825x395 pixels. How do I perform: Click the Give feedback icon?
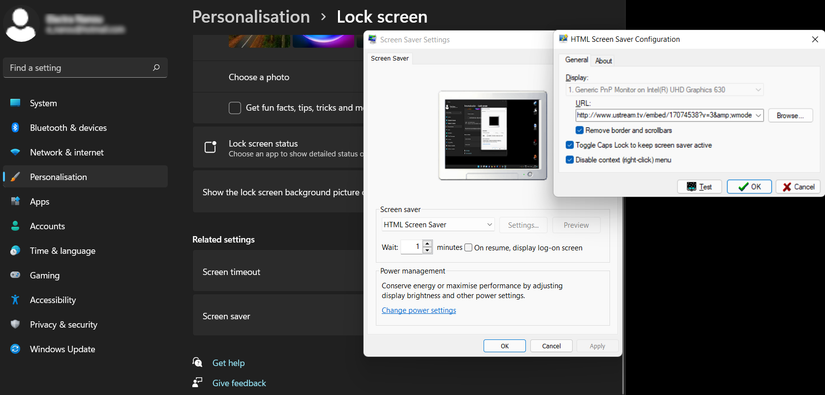(x=198, y=382)
